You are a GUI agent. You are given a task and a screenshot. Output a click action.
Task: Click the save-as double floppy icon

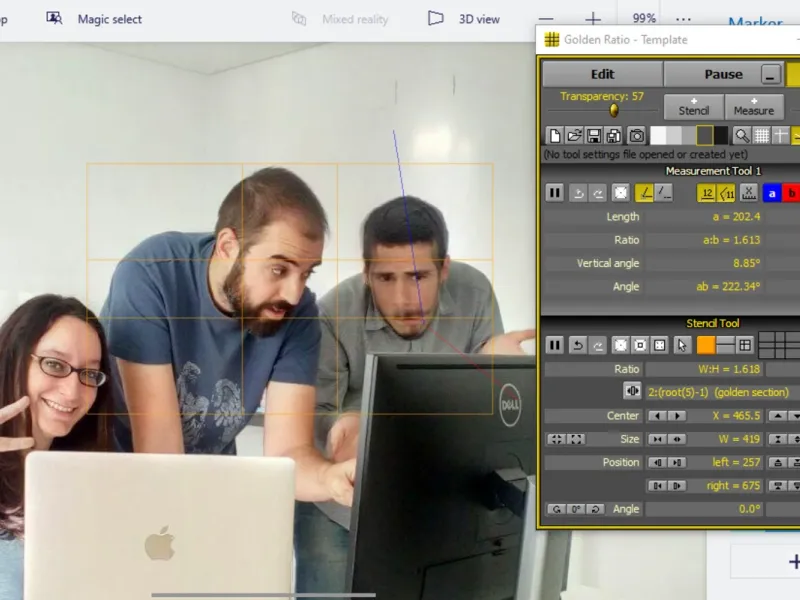coord(613,136)
